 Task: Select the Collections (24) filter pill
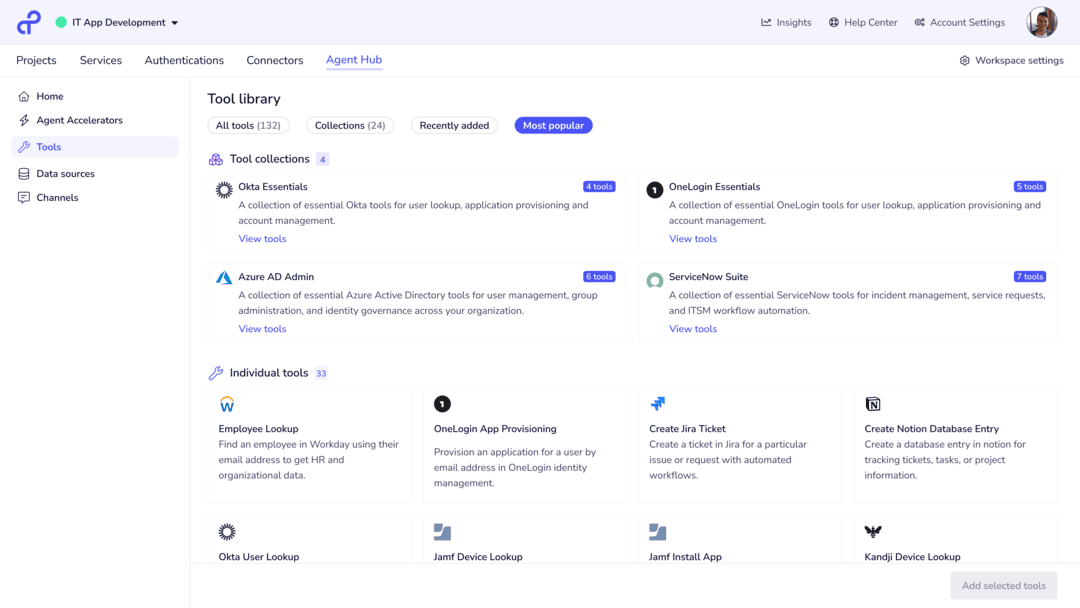click(x=350, y=125)
